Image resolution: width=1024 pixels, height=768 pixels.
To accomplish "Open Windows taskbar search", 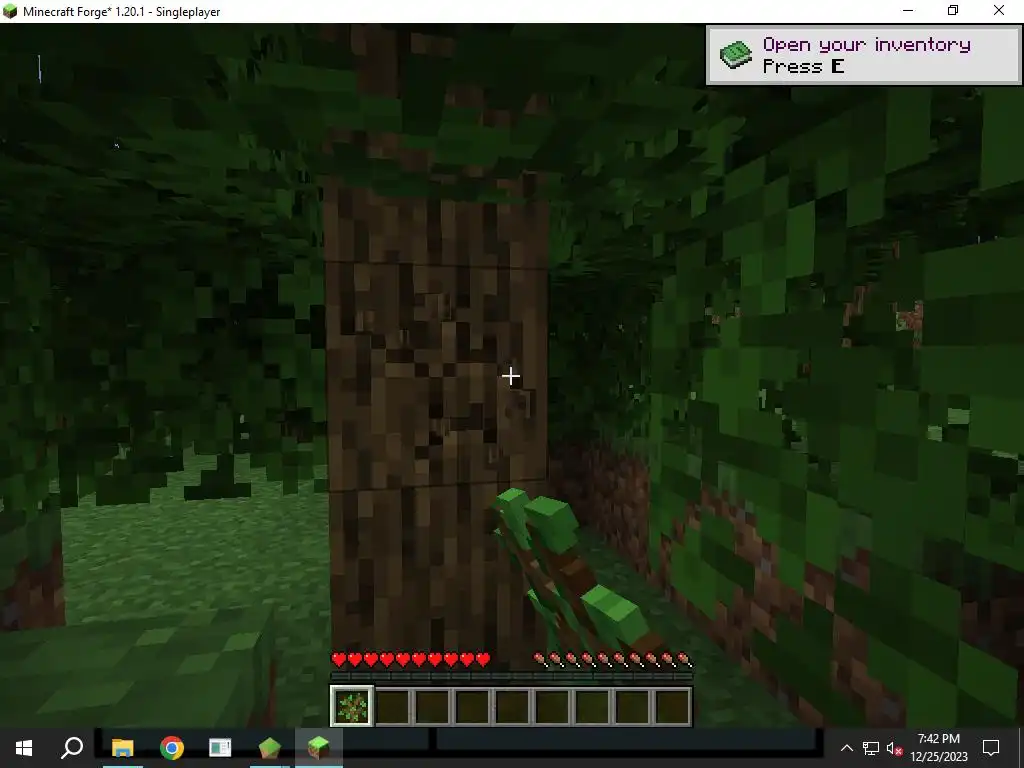I will 72,748.
